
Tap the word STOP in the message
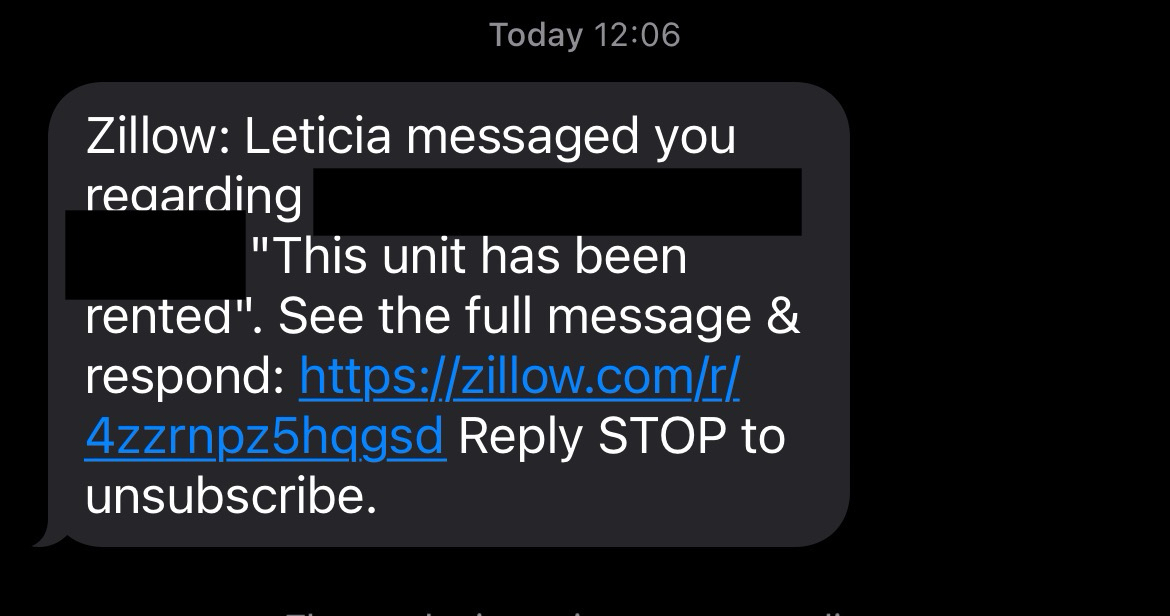tap(662, 437)
